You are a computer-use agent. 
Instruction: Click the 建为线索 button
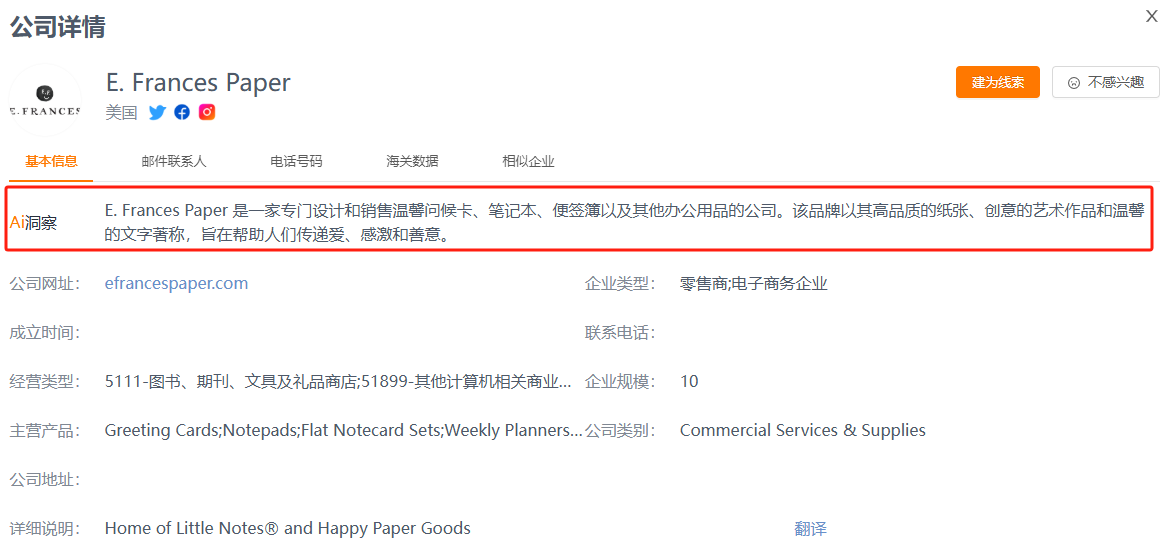(998, 82)
